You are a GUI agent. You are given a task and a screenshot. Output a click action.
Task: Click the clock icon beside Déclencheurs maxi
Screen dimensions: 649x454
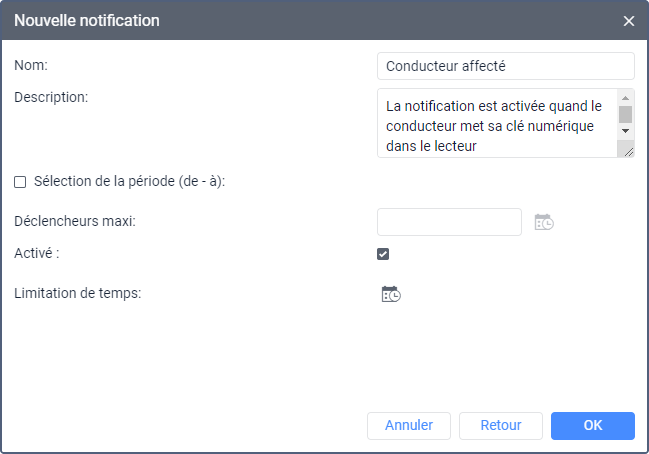[544, 222]
